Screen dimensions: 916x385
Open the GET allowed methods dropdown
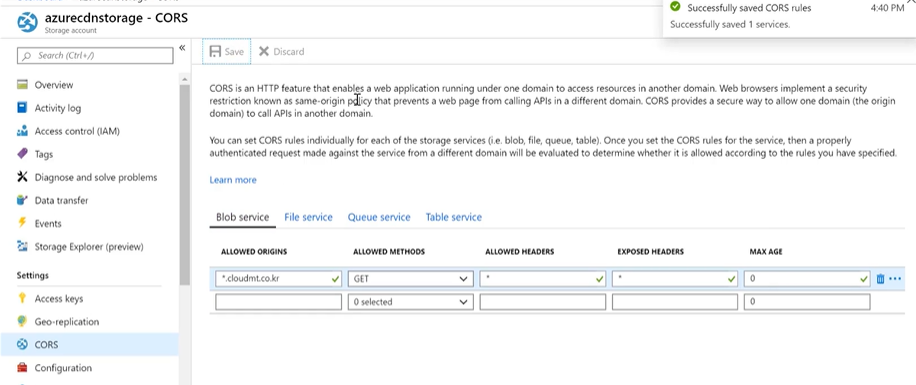tap(410, 279)
